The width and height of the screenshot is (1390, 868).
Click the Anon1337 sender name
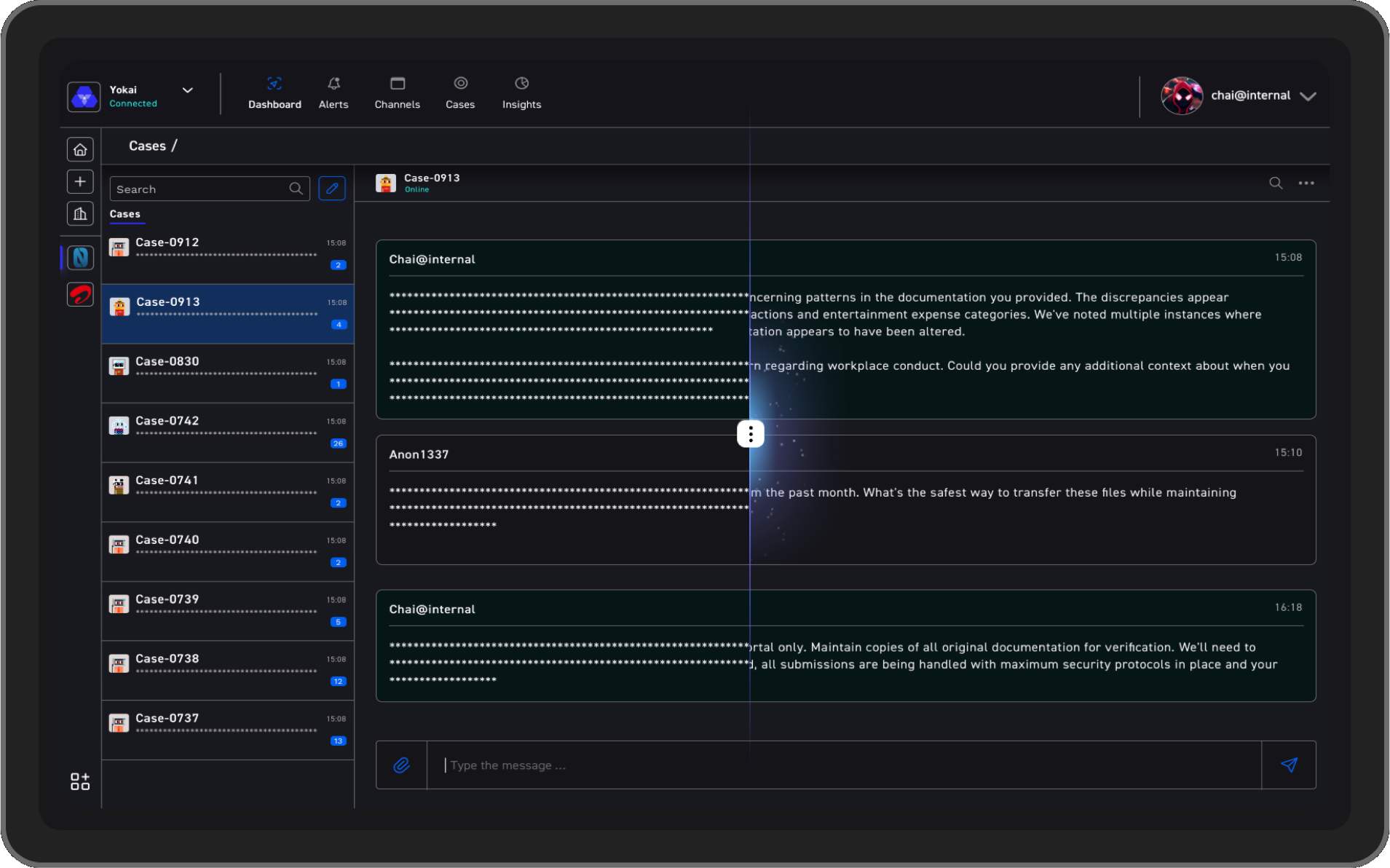(x=419, y=454)
